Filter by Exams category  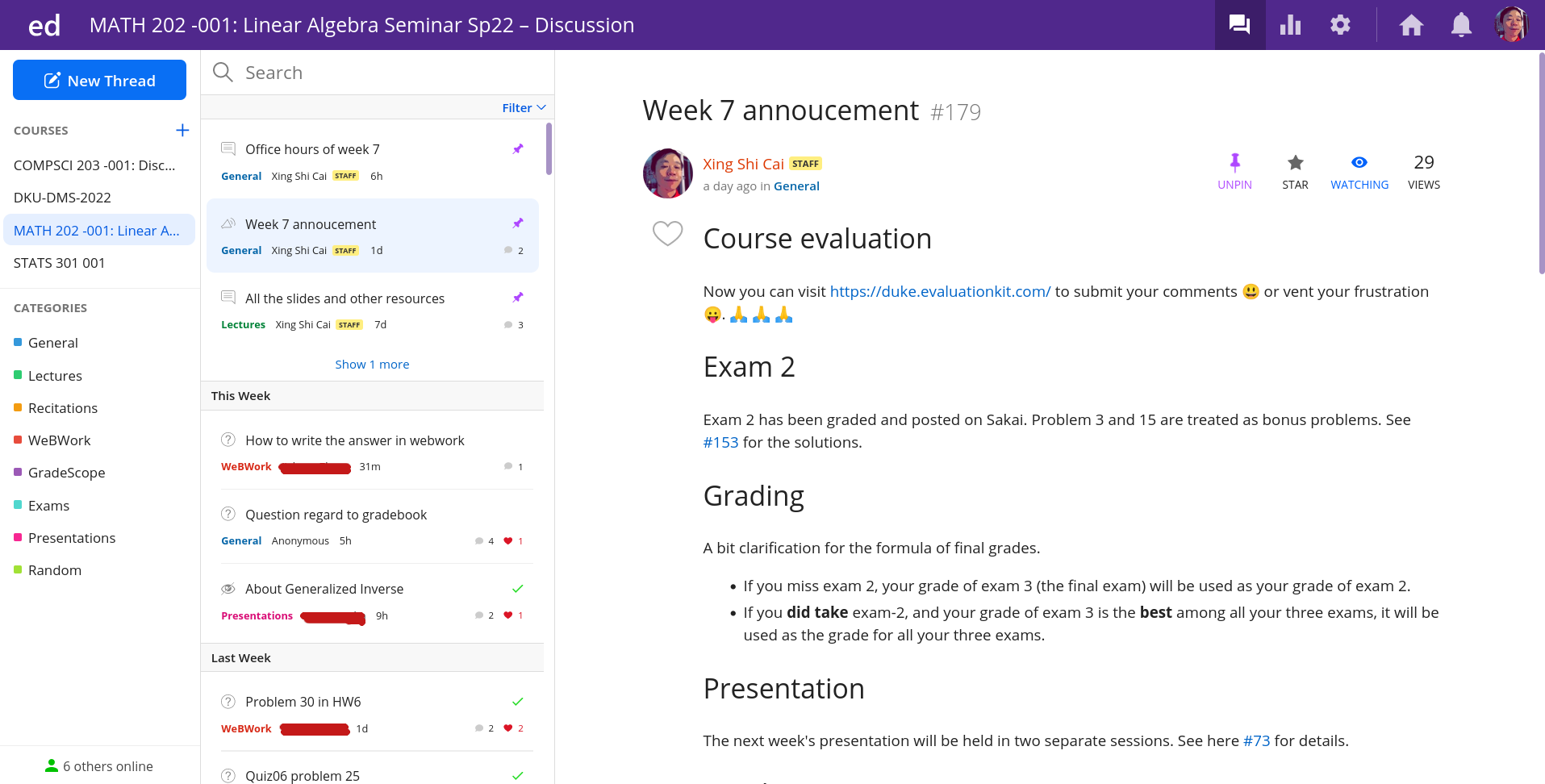pyautogui.click(x=42, y=506)
